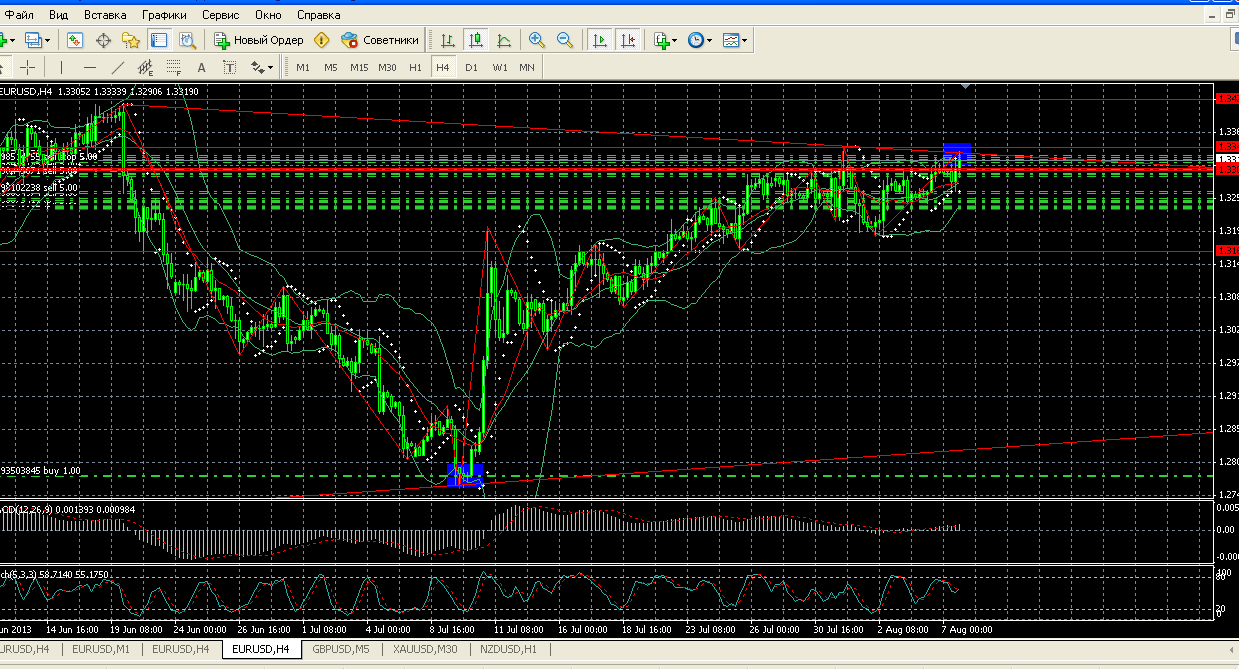The width and height of the screenshot is (1239, 669).
Task: Select the M1 timeframe
Action: click(x=303, y=67)
